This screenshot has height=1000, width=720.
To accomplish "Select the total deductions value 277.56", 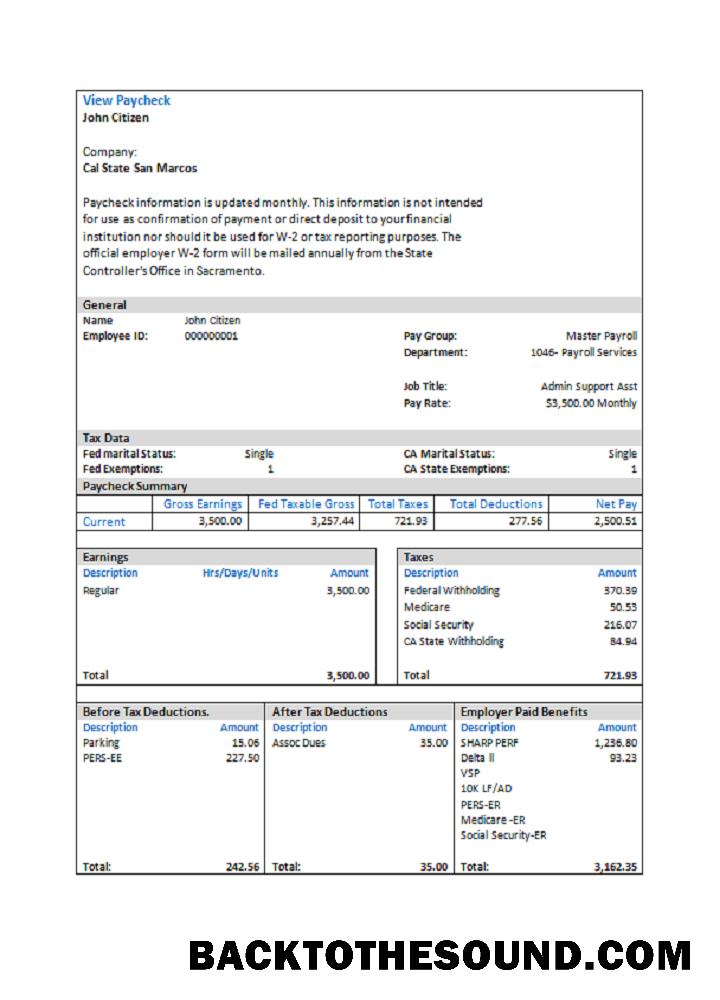I will 525,521.
